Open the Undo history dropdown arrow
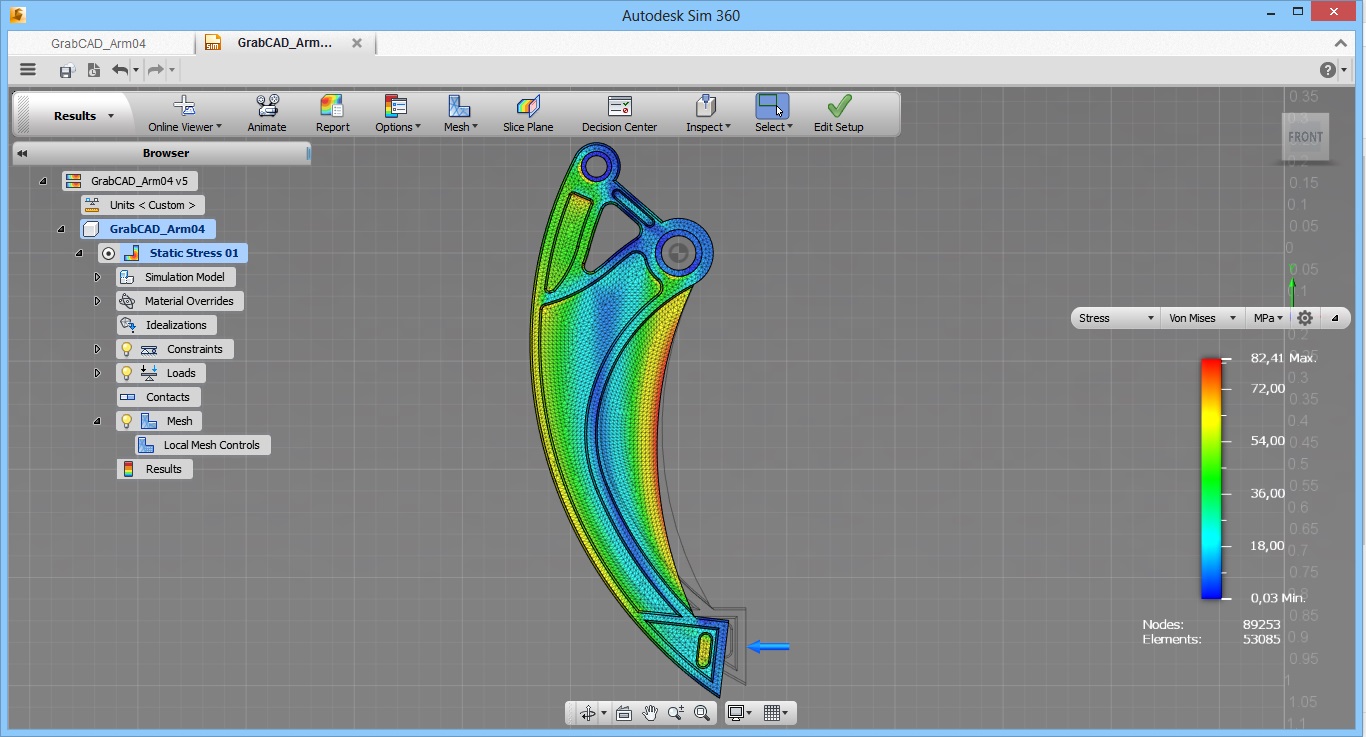Screen dimensions: 1366x737 (x=136, y=70)
